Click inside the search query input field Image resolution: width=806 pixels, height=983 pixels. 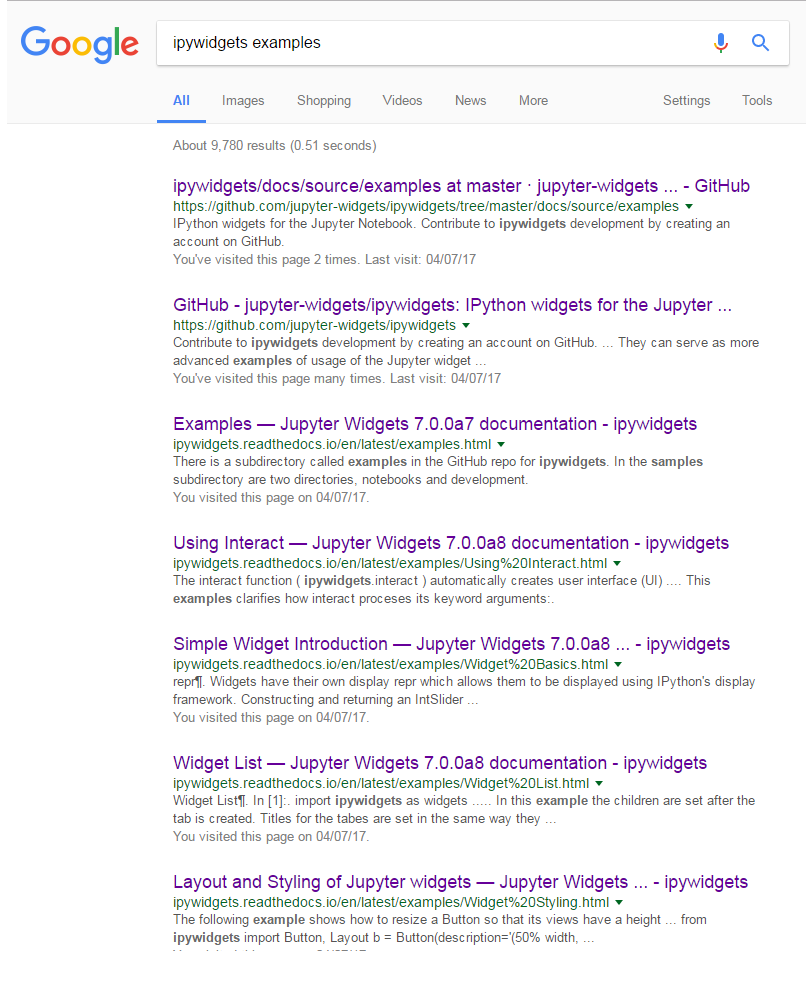(x=400, y=43)
